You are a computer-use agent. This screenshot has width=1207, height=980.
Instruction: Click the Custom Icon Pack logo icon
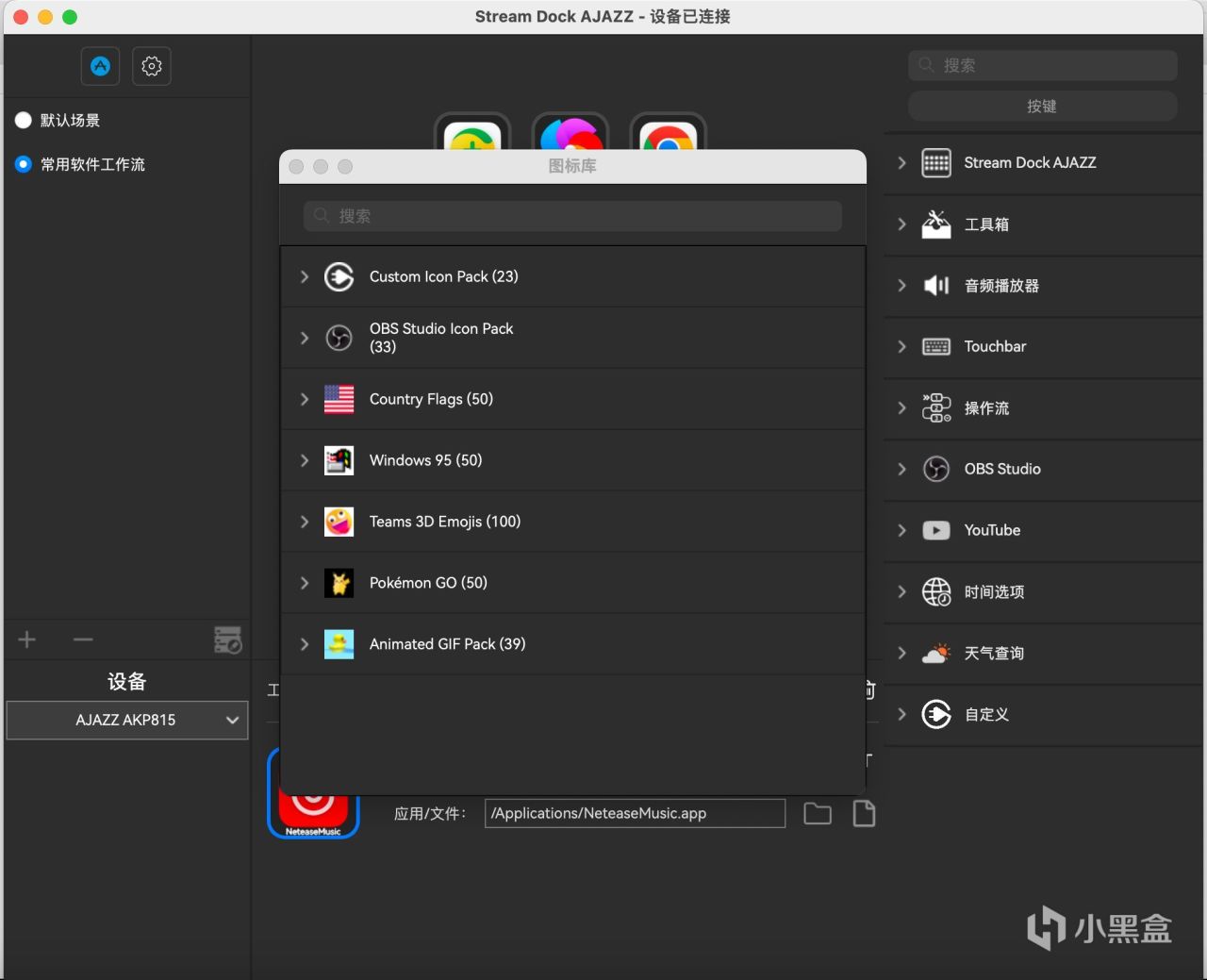[339, 276]
